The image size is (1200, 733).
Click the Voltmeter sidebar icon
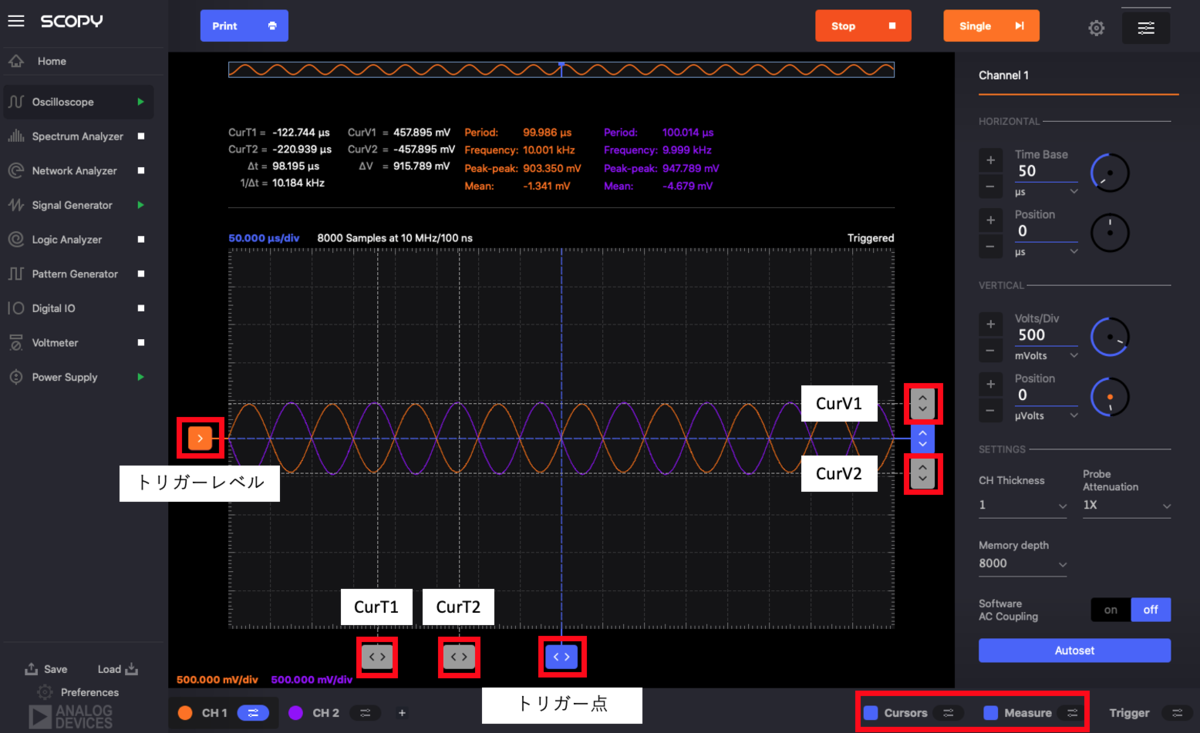click(16, 343)
